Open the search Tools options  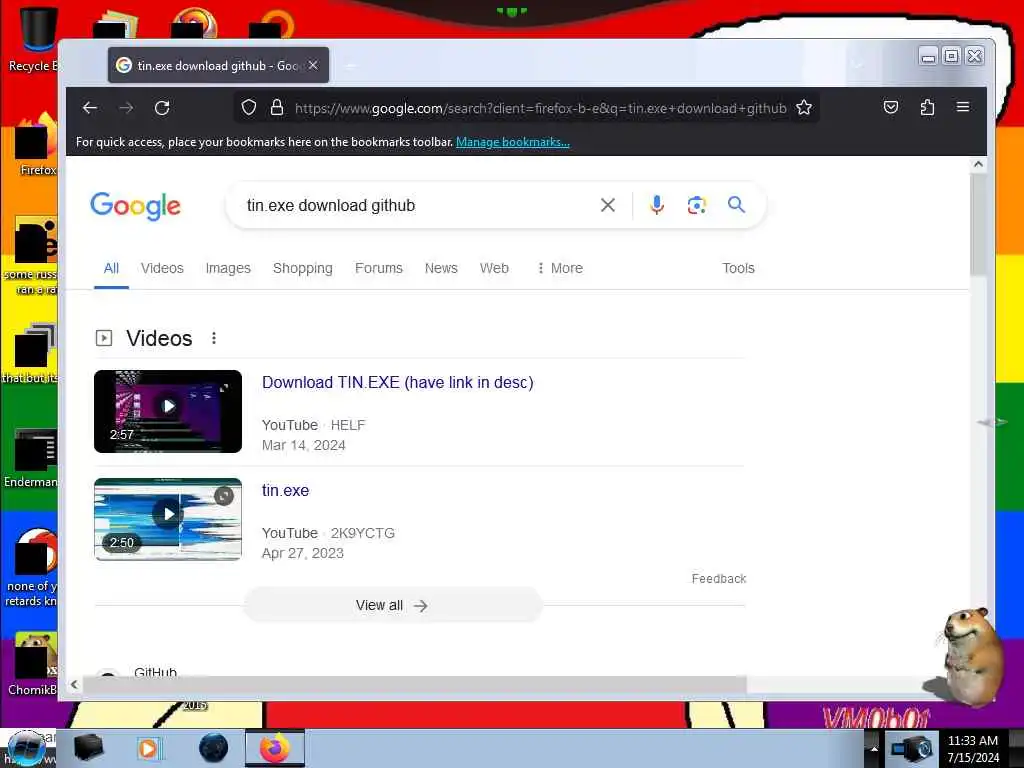click(738, 268)
